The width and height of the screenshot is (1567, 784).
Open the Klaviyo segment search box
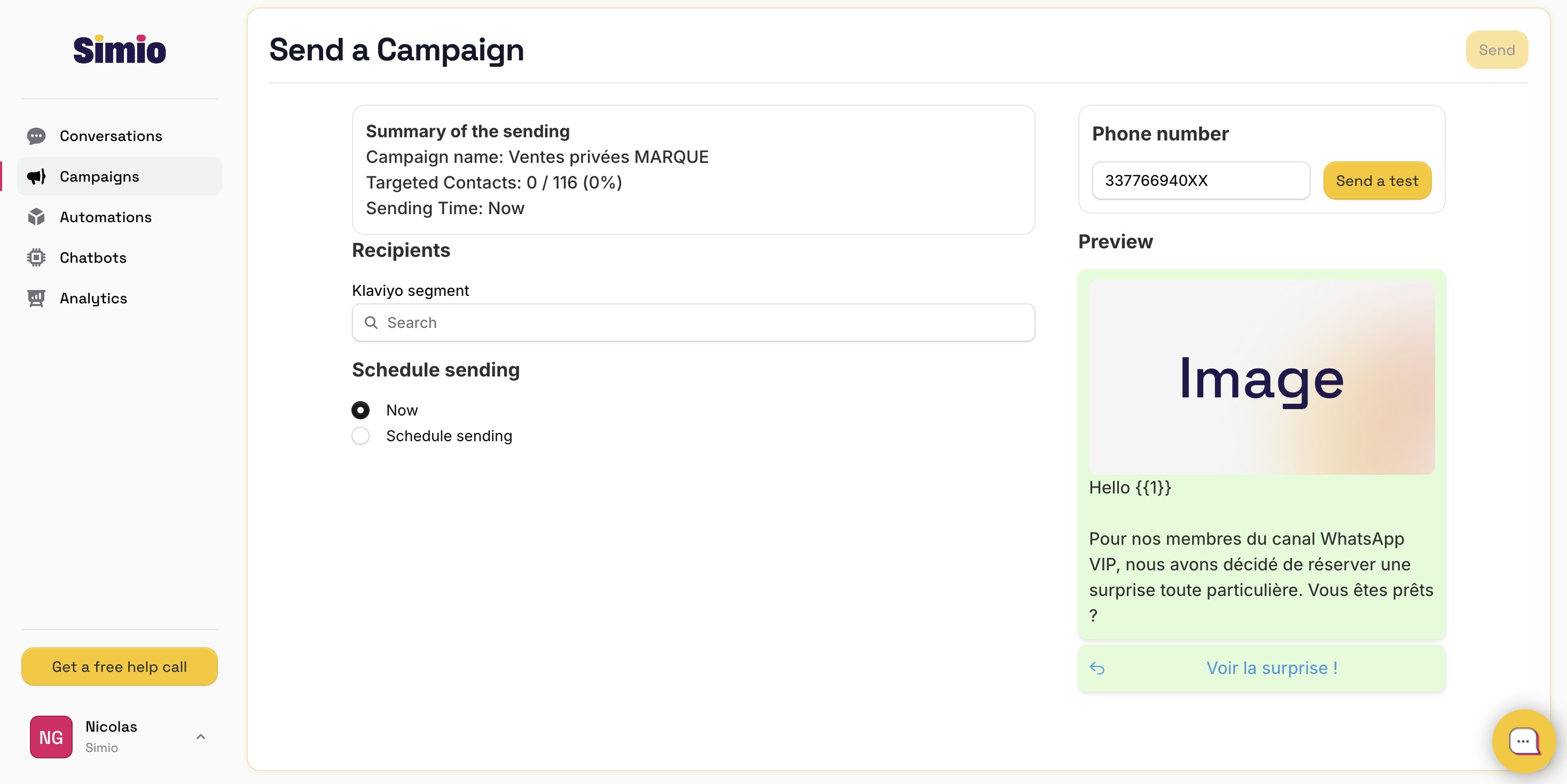click(693, 323)
